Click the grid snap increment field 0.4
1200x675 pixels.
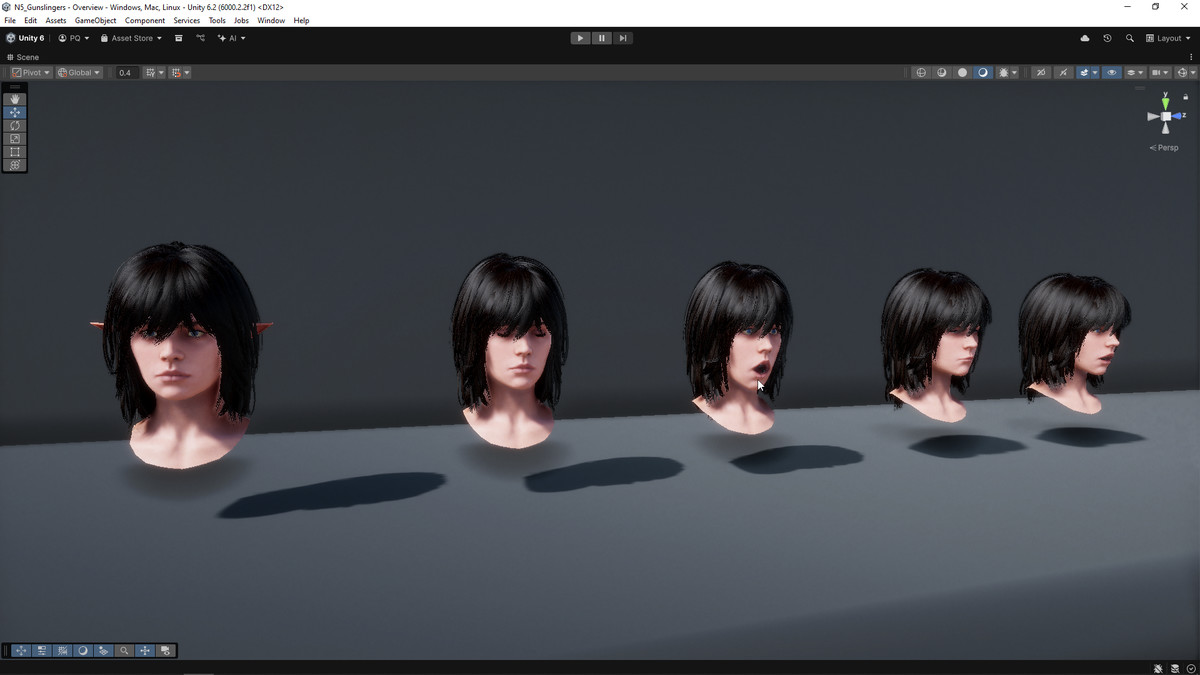126,72
